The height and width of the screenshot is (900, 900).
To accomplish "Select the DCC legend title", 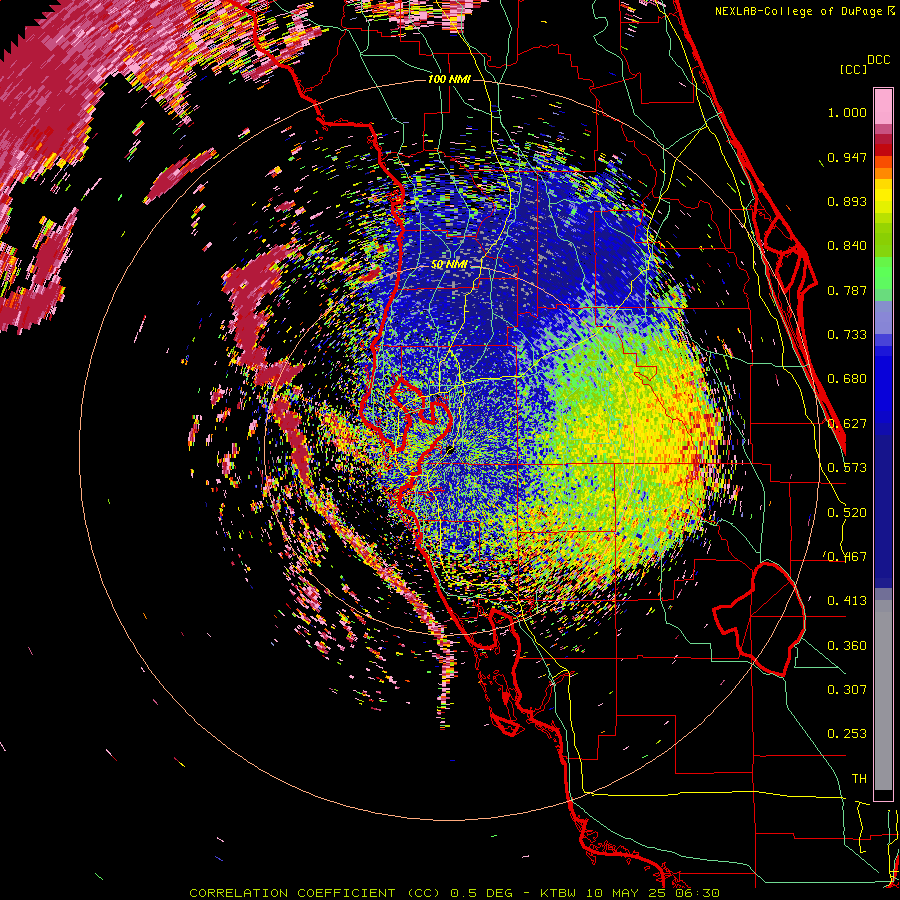I will pos(878,60).
